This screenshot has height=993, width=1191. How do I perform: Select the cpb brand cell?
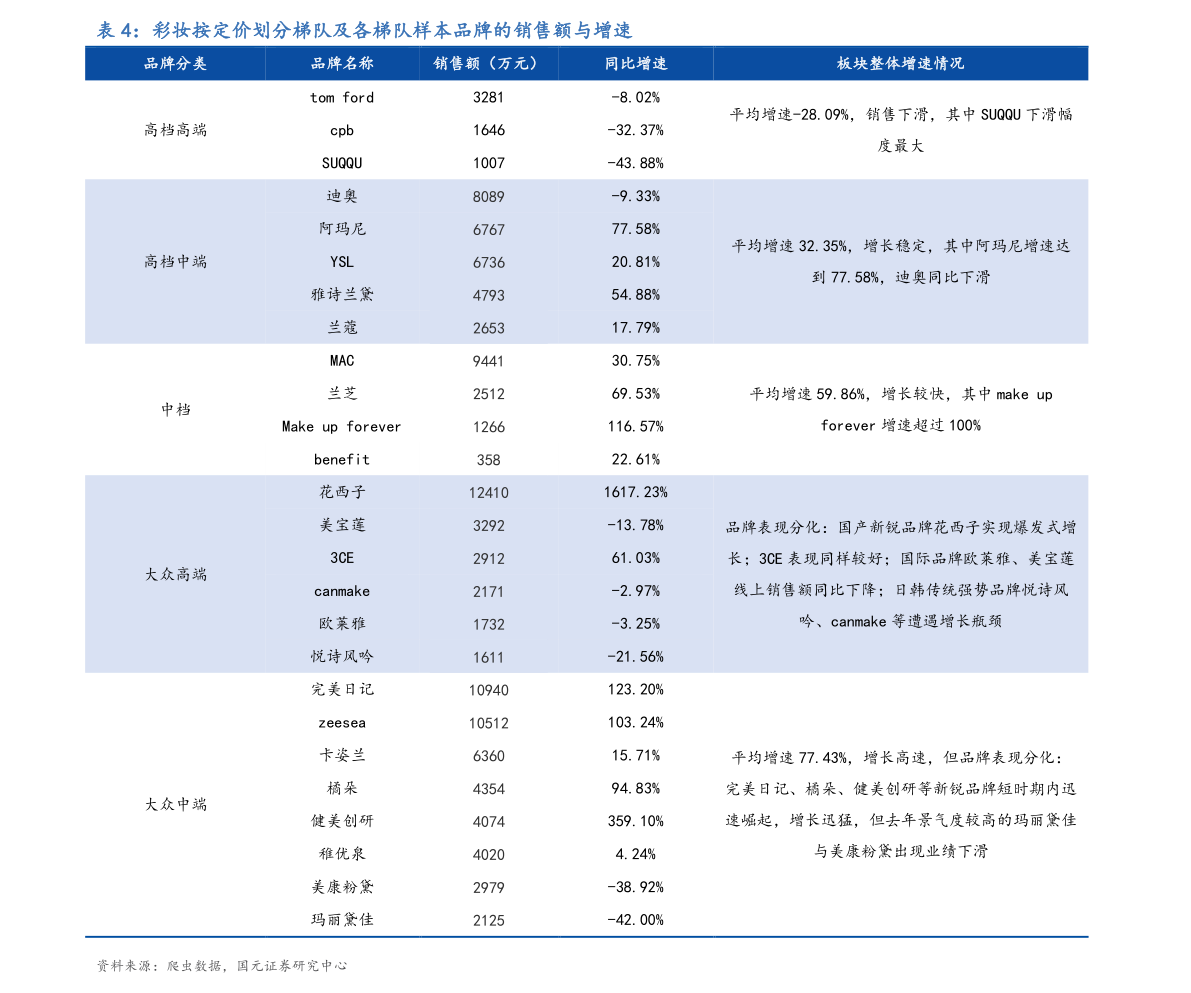click(x=342, y=131)
